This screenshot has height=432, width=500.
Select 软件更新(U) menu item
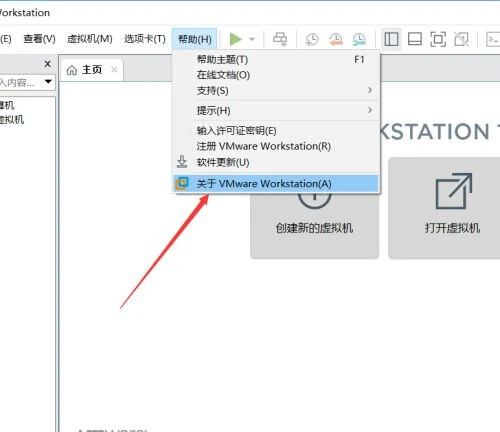pos(276,162)
